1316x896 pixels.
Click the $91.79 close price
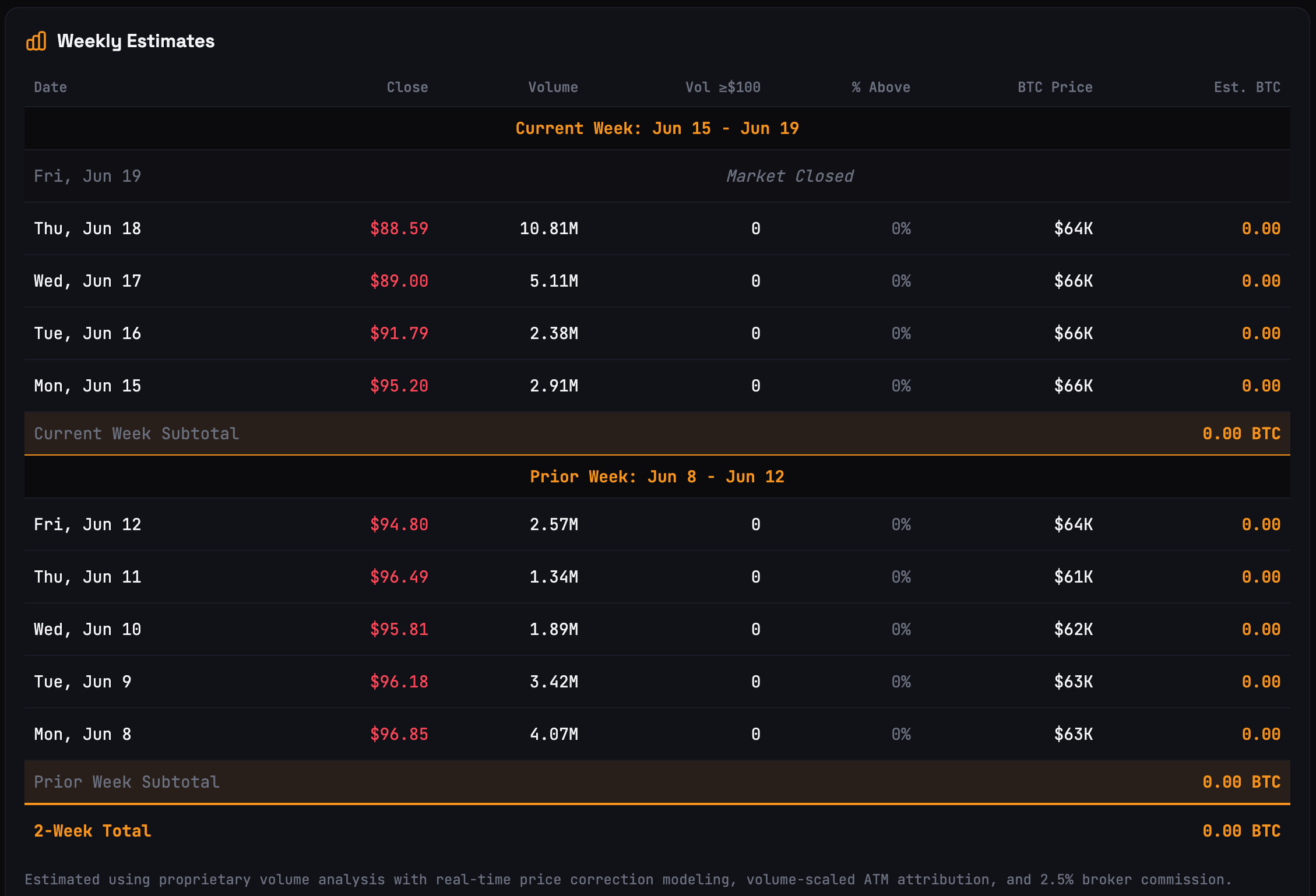(x=399, y=333)
